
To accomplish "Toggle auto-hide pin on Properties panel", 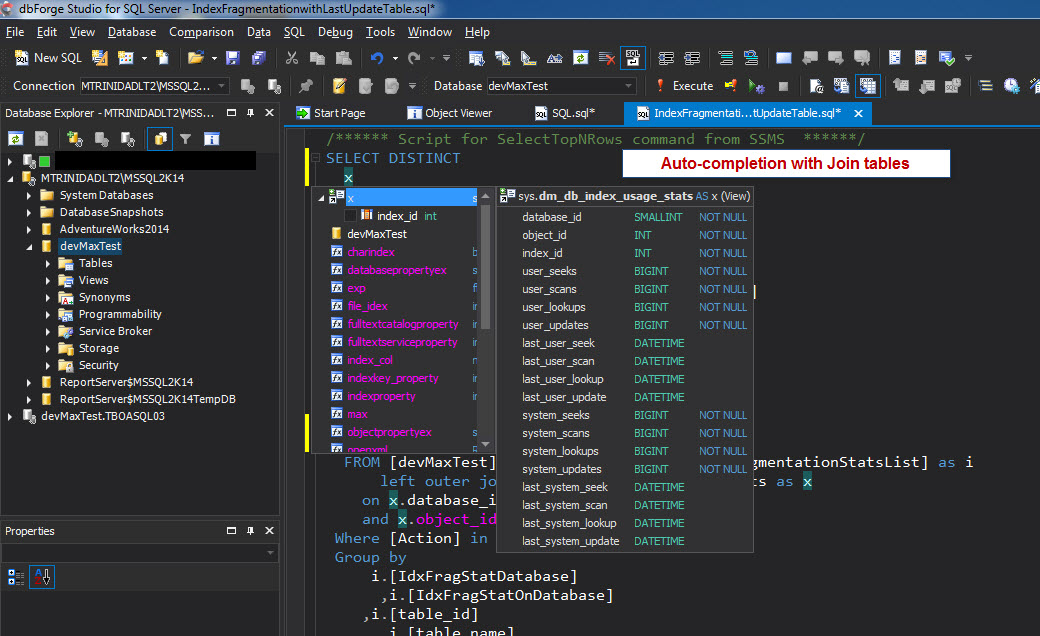I will [x=250, y=531].
